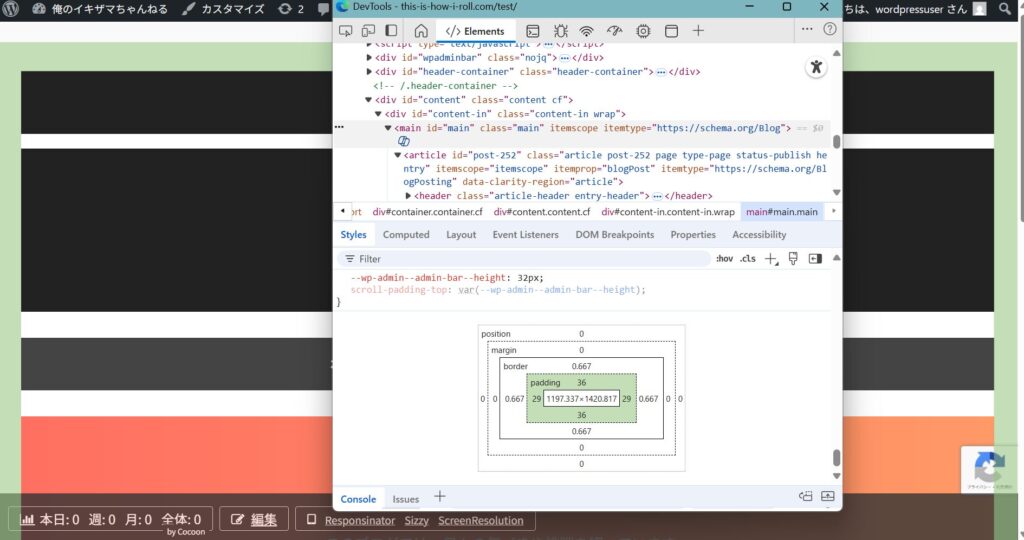Open the Performance gauge icon tool
Viewport: 1024px width, 540px height.
click(x=615, y=31)
